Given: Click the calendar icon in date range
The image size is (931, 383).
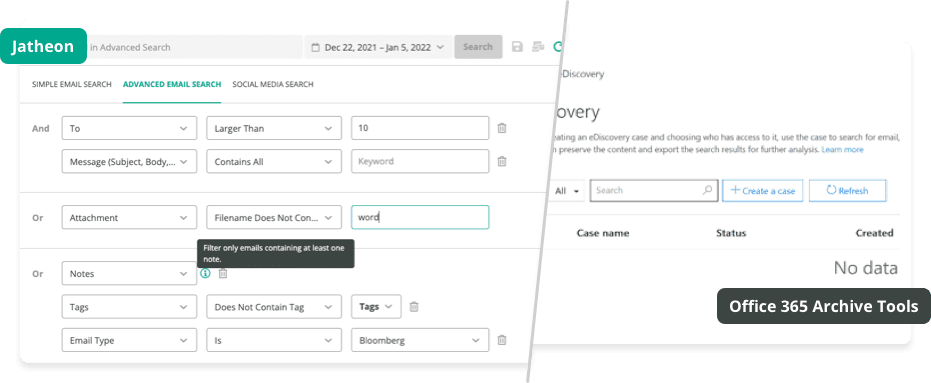Looking at the screenshot, I should point(316,47).
